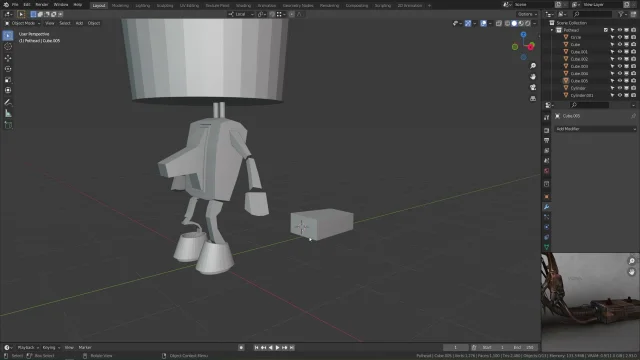Hide Cylinder.001 using its eye icon
This screenshot has width=640, height=360.
pos(620,96)
